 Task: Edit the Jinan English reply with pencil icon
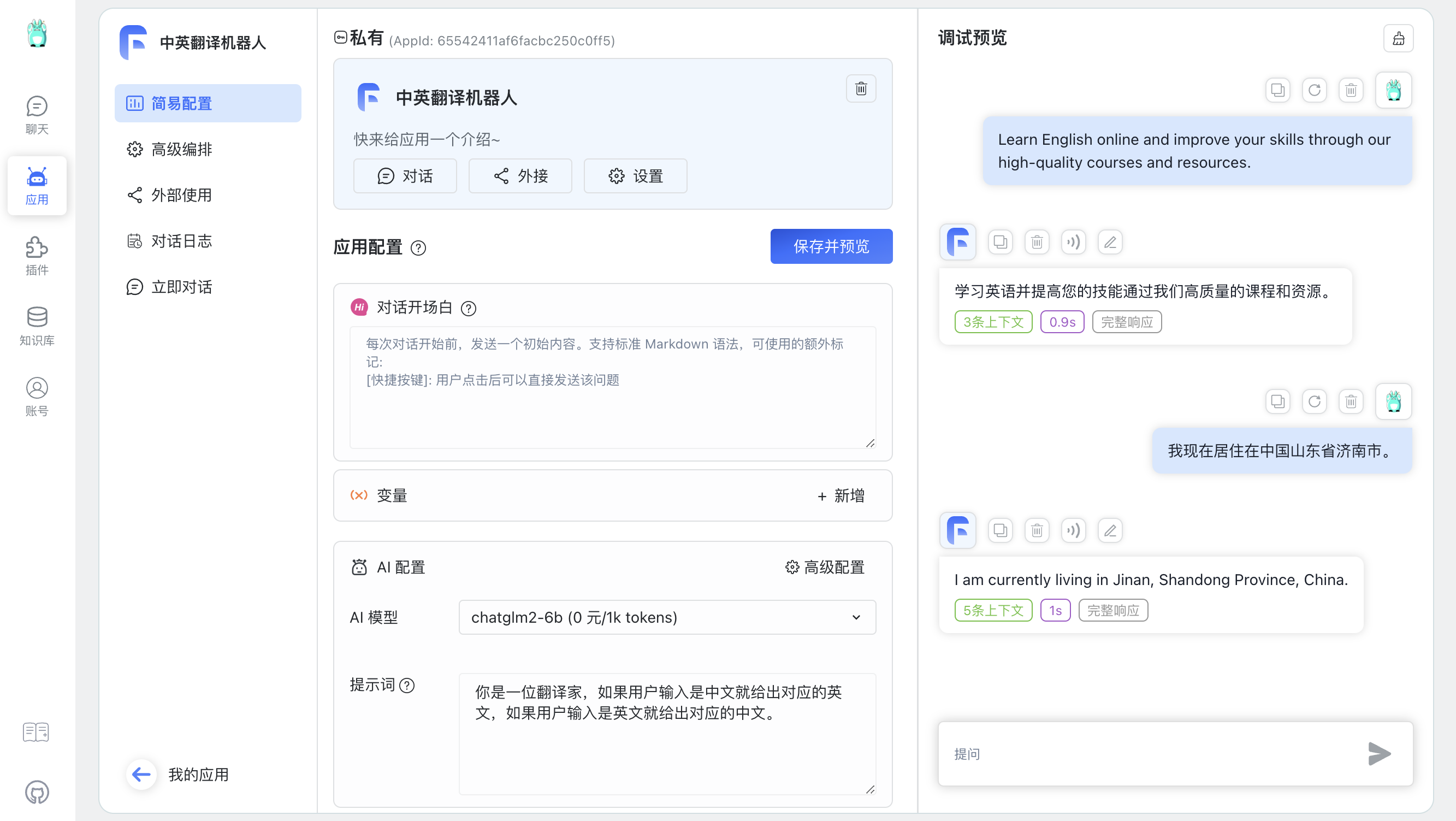click(1110, 530)
